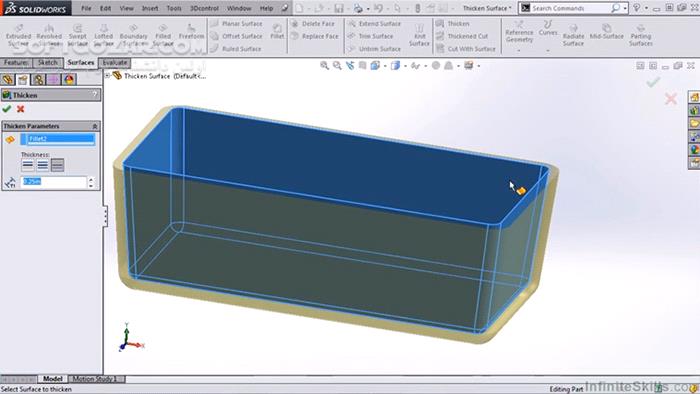Click the Knit Surface tool
Screen dimensions: 700x394
click(x=419, y=36)
